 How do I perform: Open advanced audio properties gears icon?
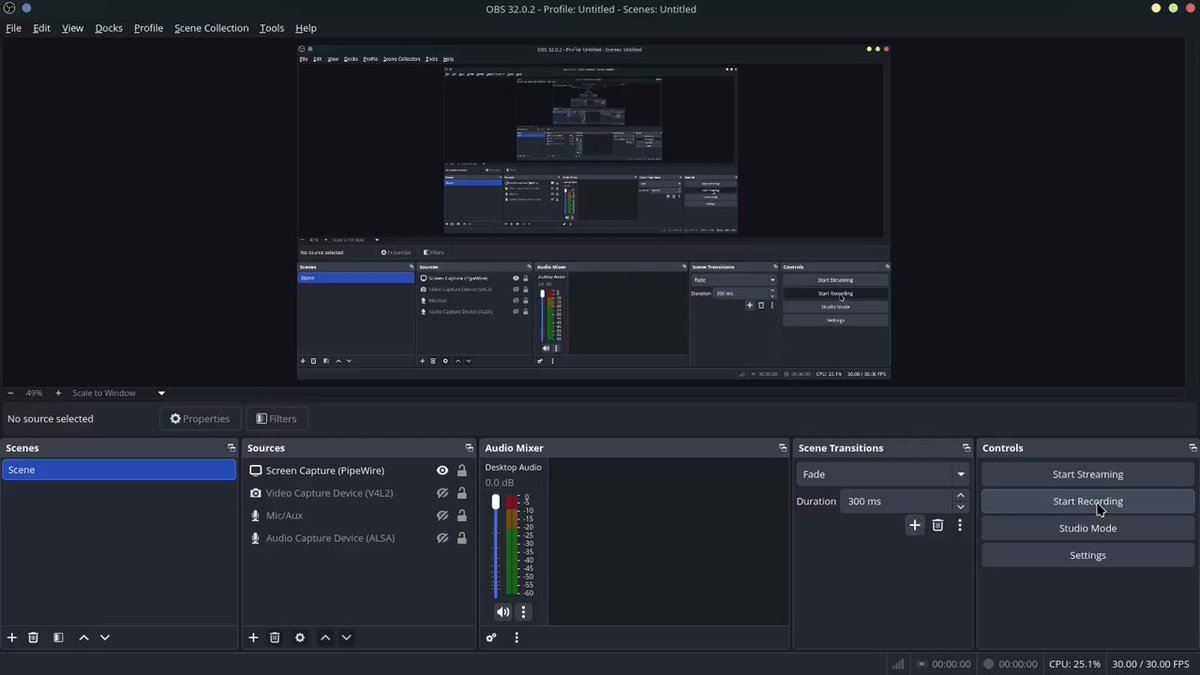[491, 637]
